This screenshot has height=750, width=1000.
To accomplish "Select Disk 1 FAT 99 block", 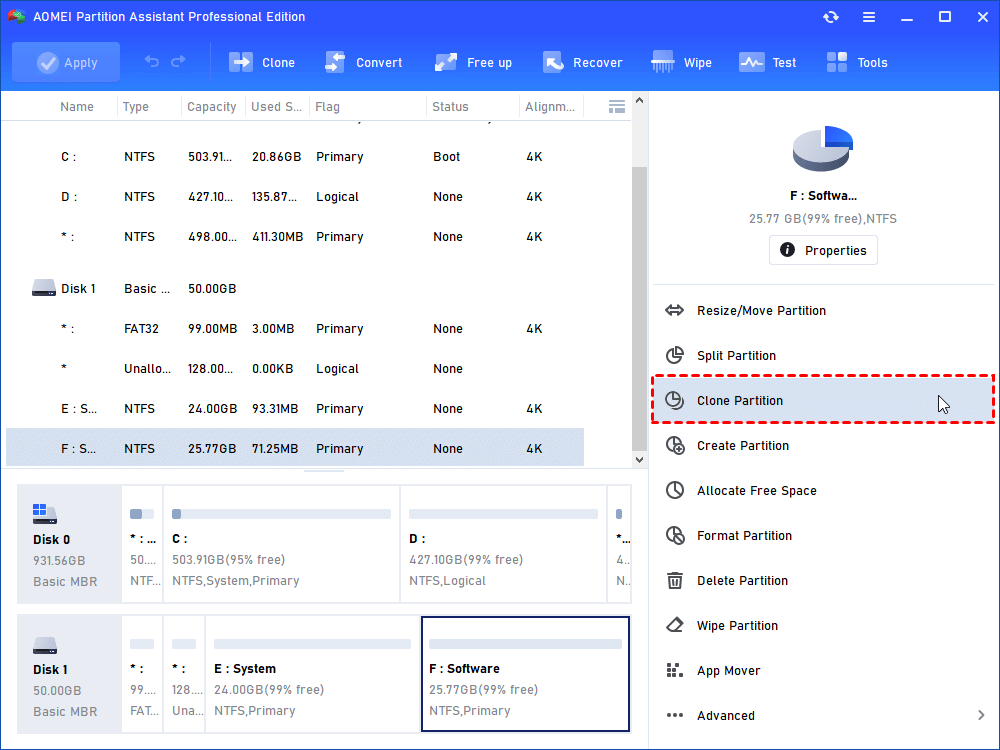I will (142, 674).
